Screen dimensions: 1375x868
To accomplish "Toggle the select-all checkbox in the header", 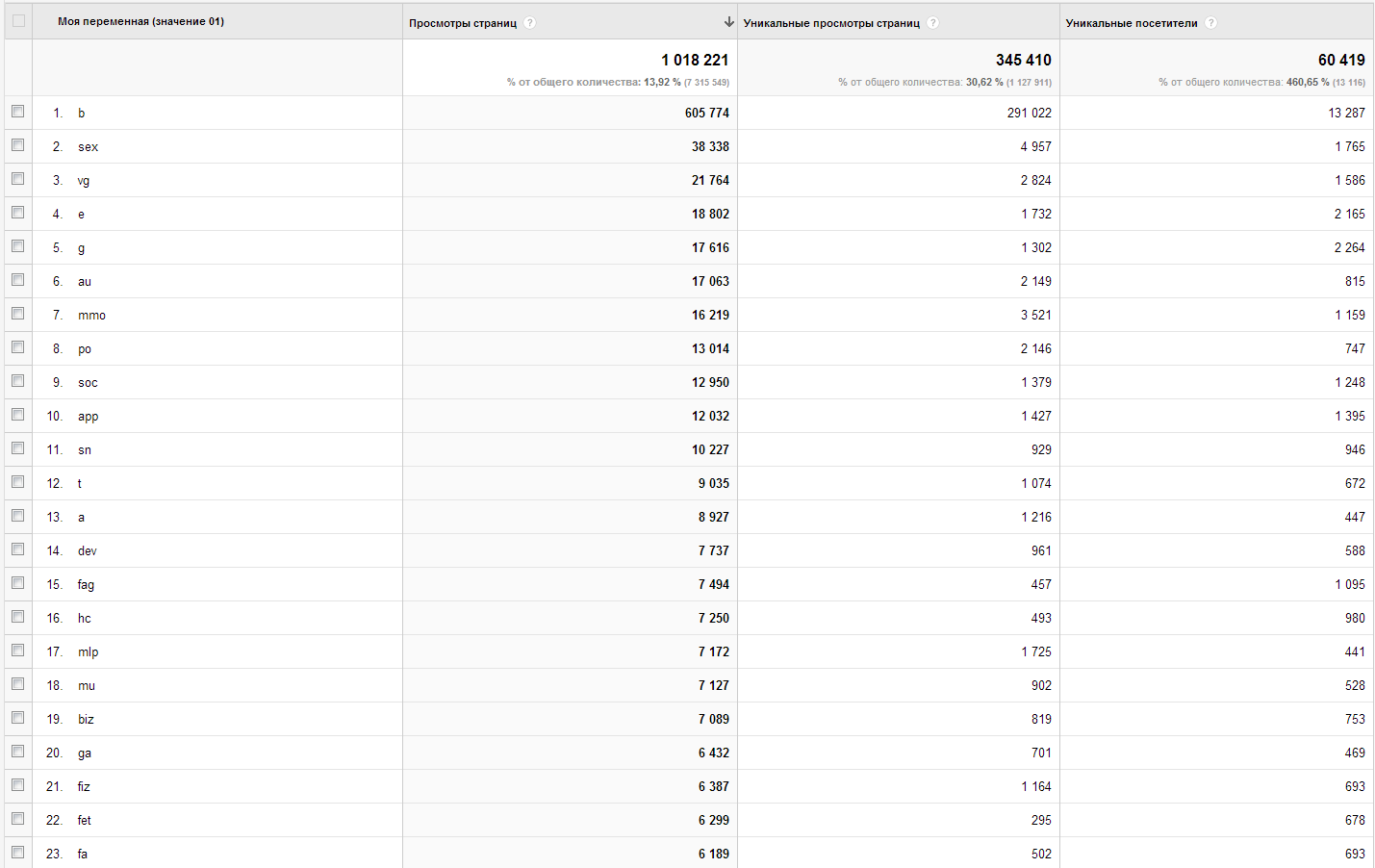I will [18, 20].
